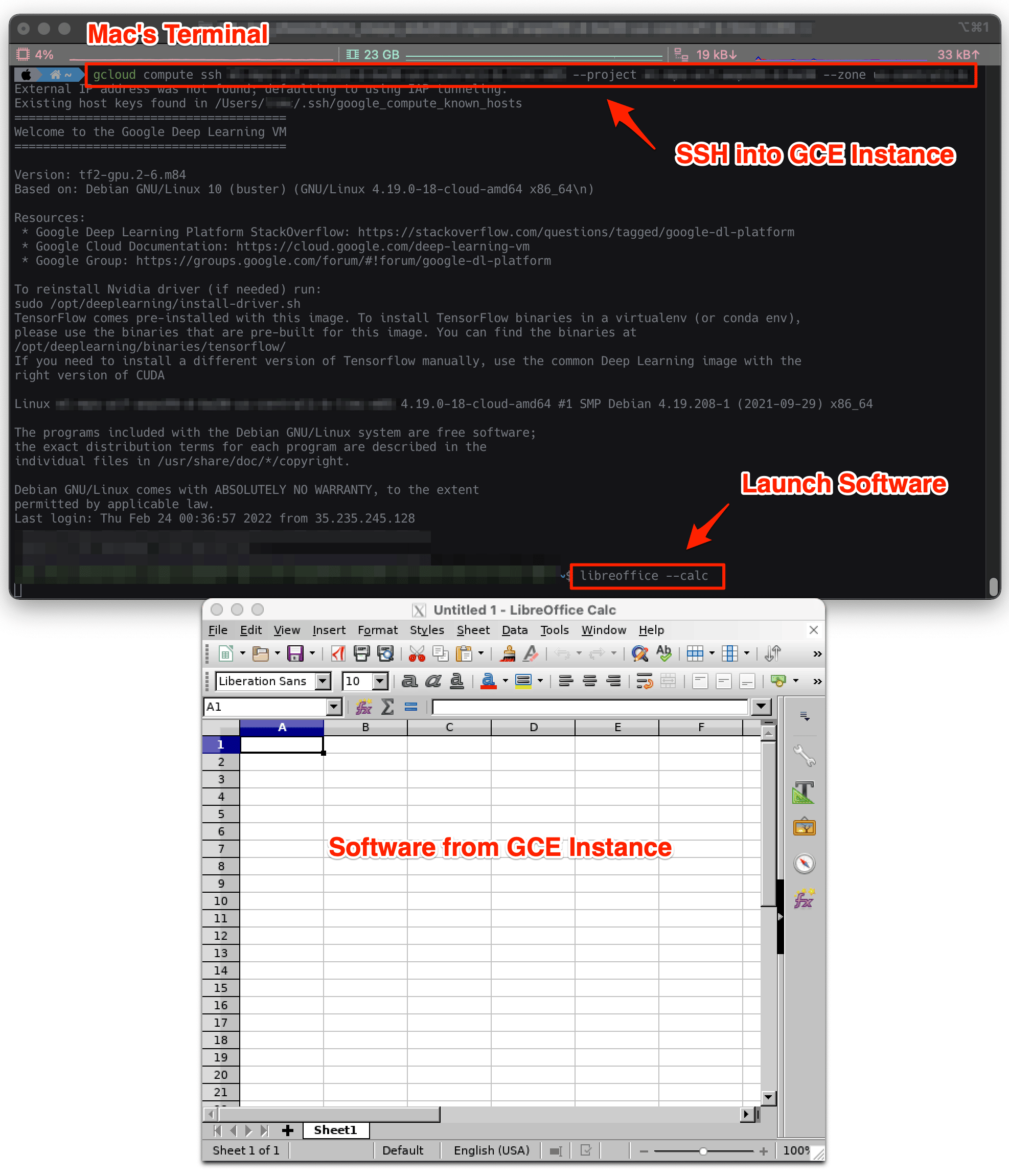This screenshot has width=1009, height=1176.
Task: Open the Sidebar Settings menu icon
Action: (x=804, y=716)
